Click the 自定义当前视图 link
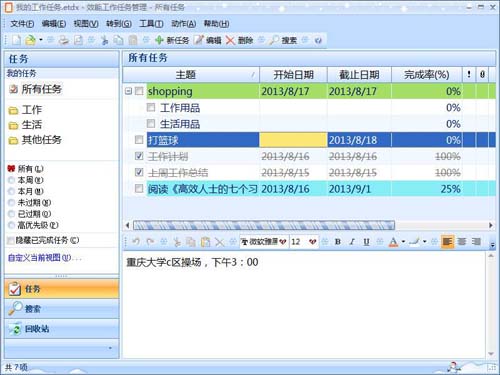The image size is (500, 375). (x=39, y=258)
